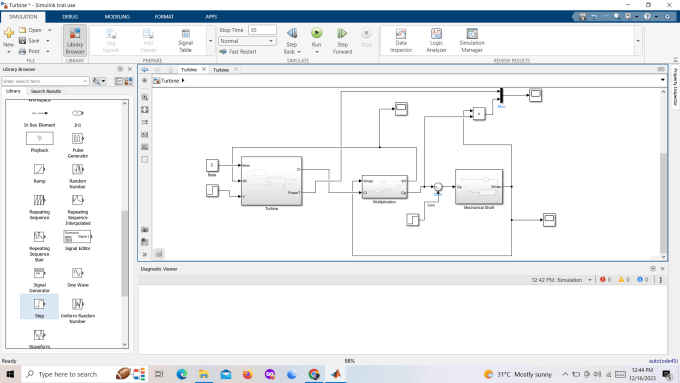Open the Run button dropdown arrow
The height and width of the screenshot is (383, 680).
coord(317,52)
